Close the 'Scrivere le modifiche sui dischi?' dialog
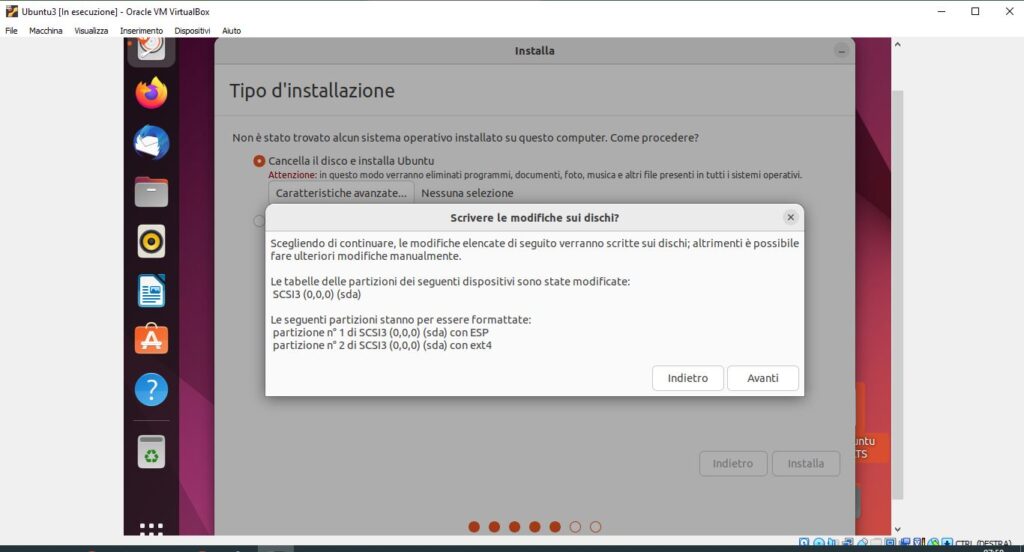 (x=790, y=218)
